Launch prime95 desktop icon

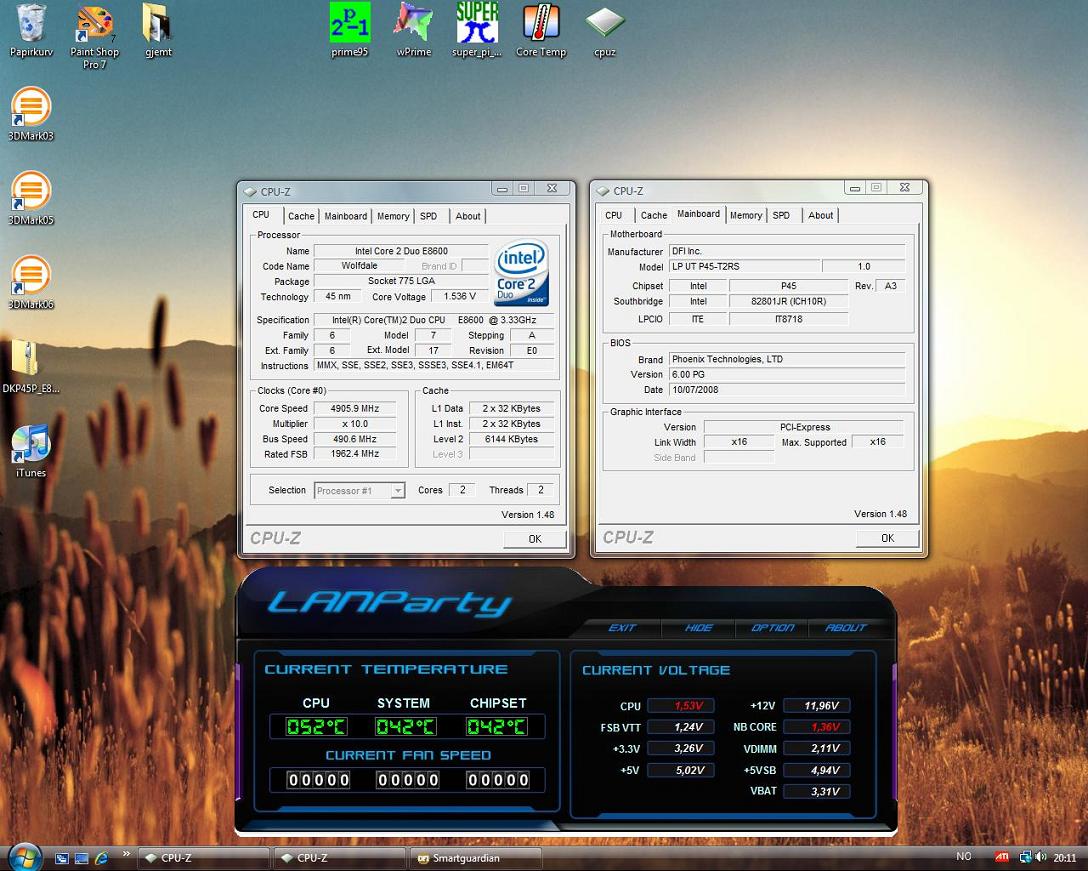[350, 31]
